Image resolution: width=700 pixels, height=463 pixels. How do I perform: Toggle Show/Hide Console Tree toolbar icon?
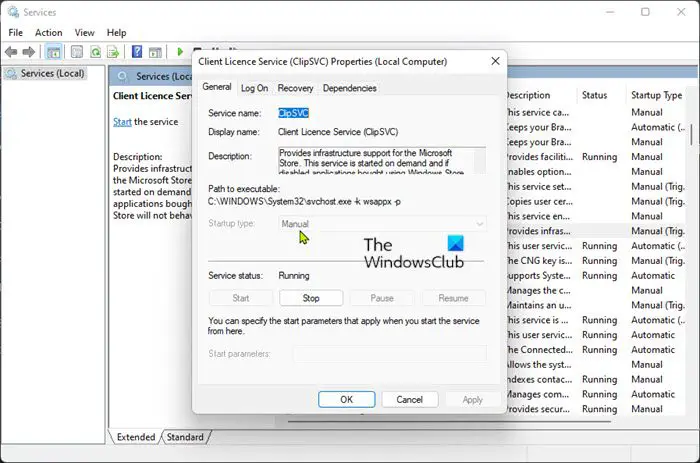click(54, 52)
